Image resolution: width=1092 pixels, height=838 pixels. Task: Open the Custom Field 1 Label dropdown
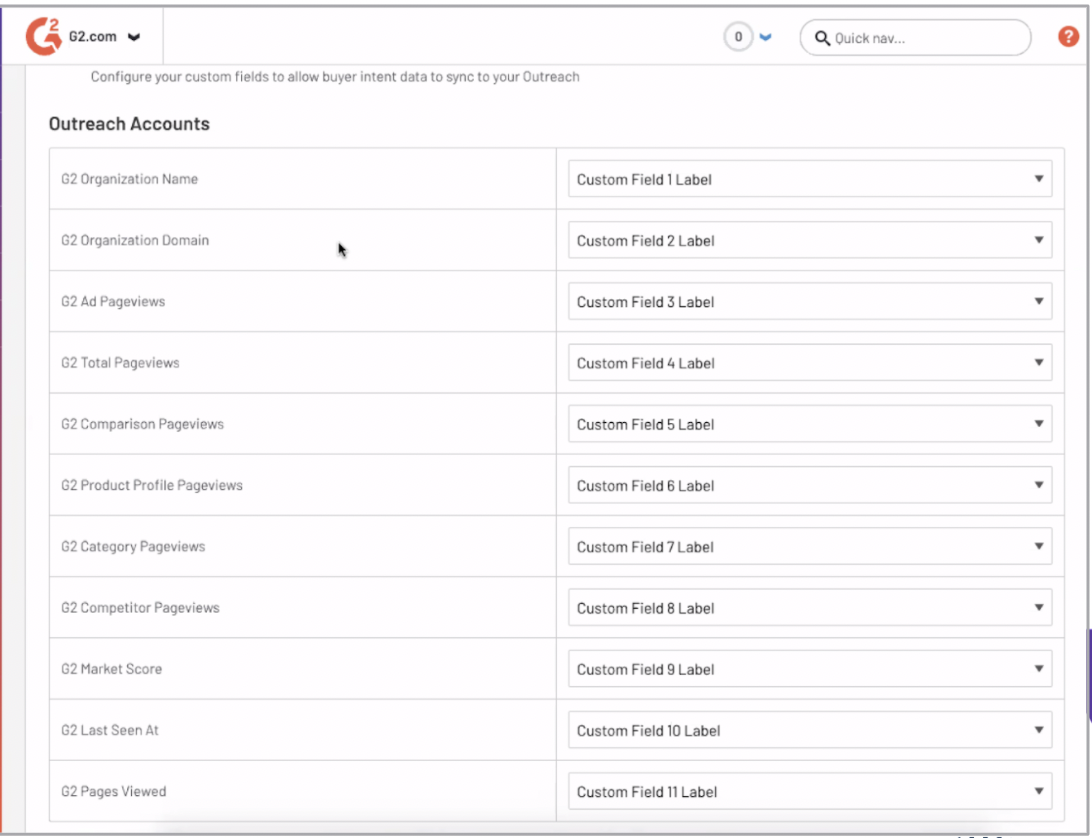(809, 180)
